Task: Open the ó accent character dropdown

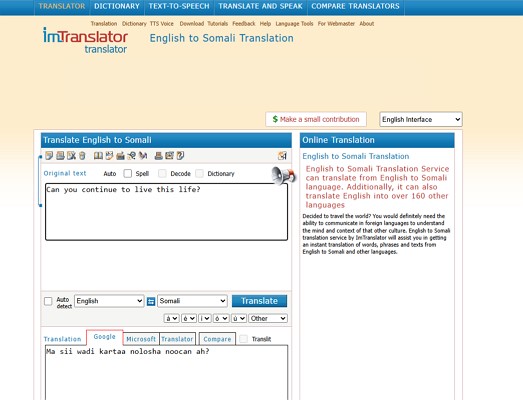Action: (221, 318)
